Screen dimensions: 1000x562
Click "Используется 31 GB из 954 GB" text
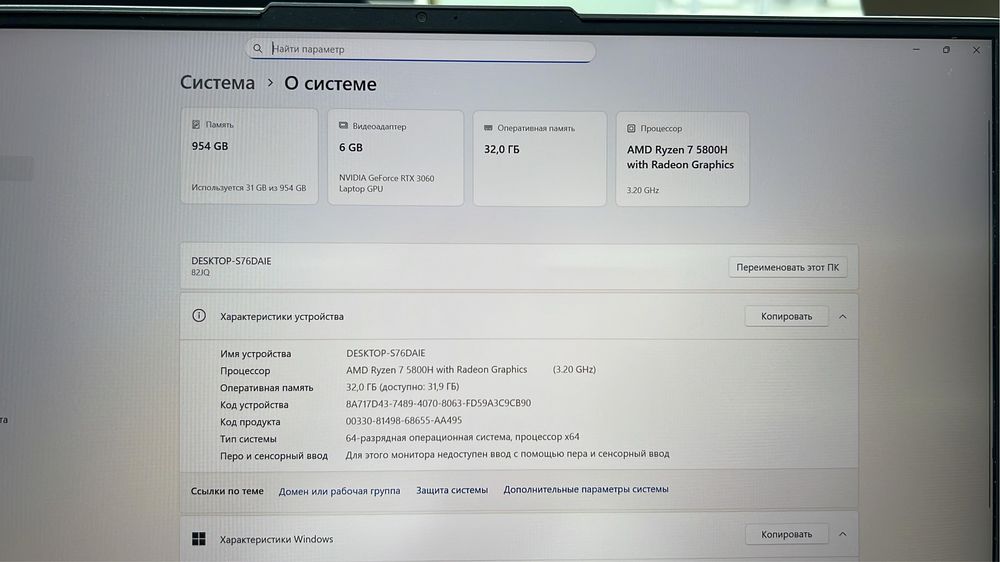249,188
